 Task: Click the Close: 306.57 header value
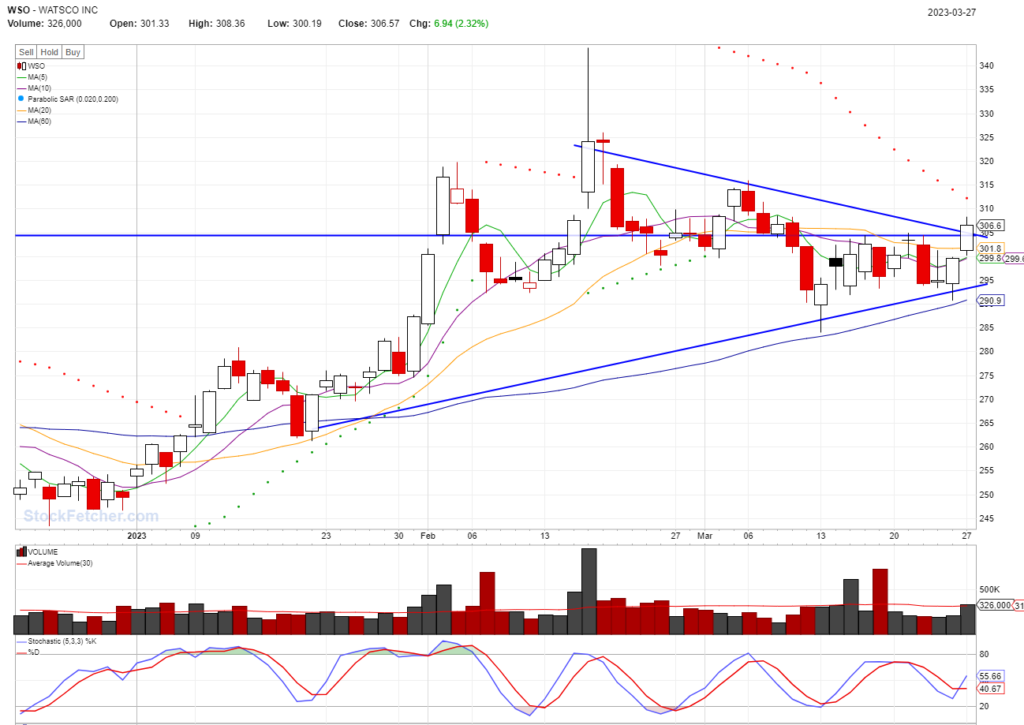pyautogui.click(x=369, y=24)
